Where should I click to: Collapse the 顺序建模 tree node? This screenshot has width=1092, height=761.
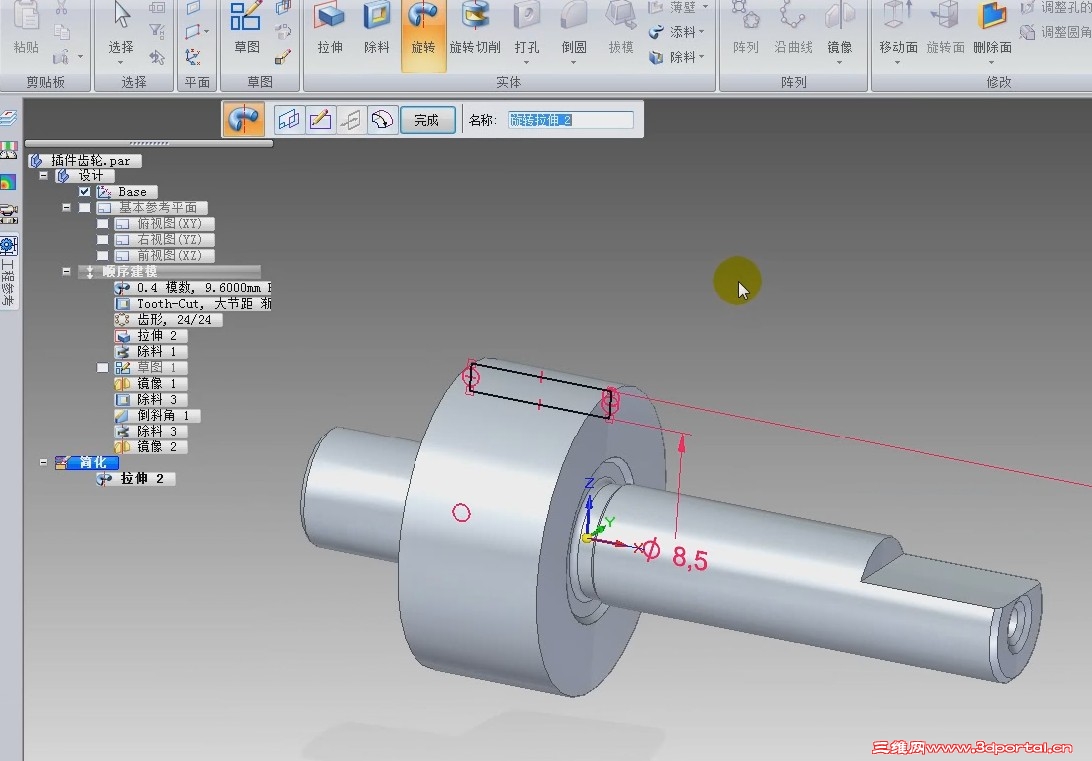click(66, 272)
